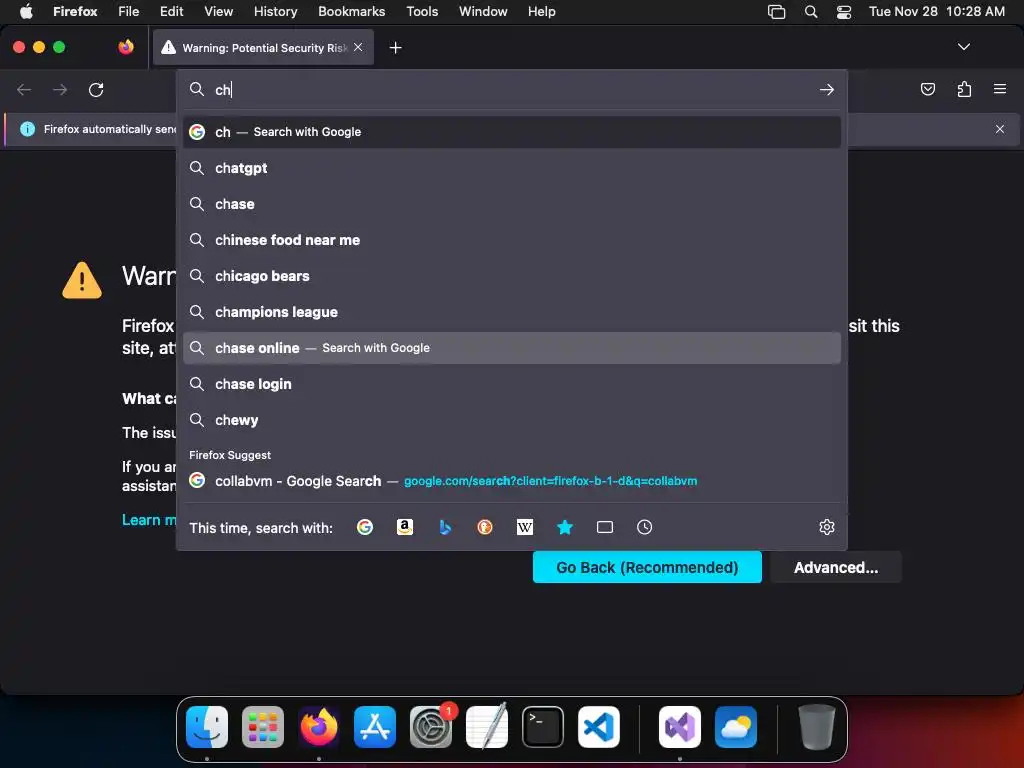
Task: Open Terminal from the dock
Action: point(543,727)
